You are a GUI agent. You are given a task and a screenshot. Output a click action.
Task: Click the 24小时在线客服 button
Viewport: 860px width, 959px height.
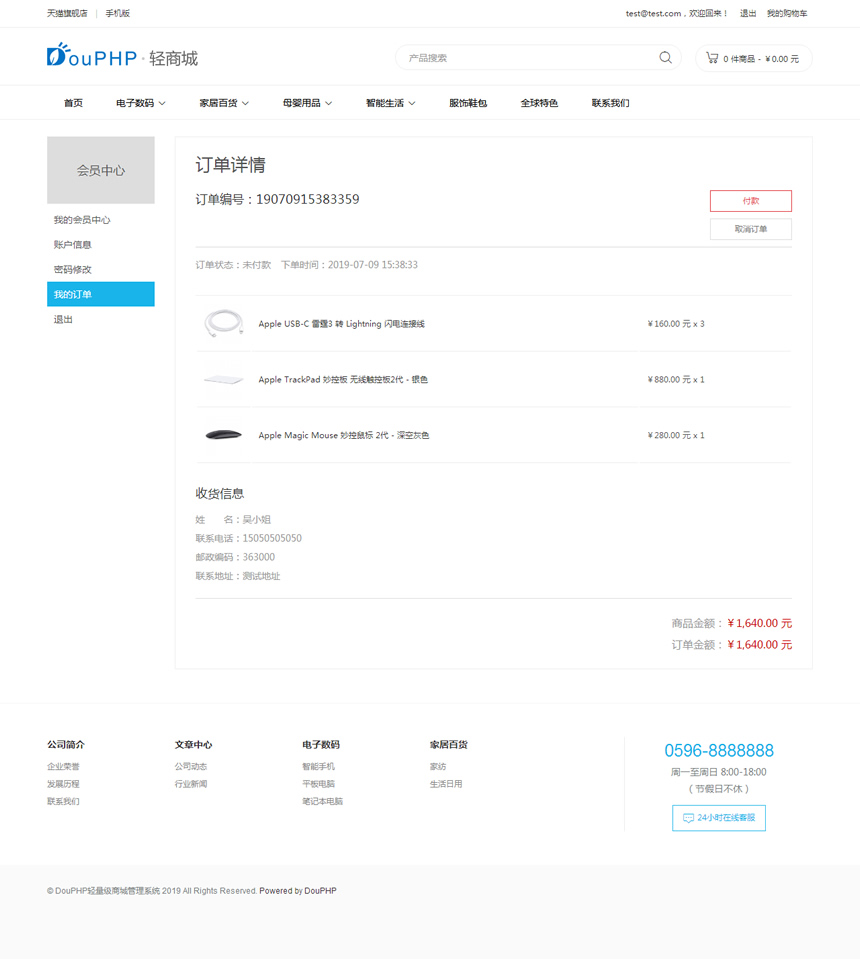(x=719, y=818)
